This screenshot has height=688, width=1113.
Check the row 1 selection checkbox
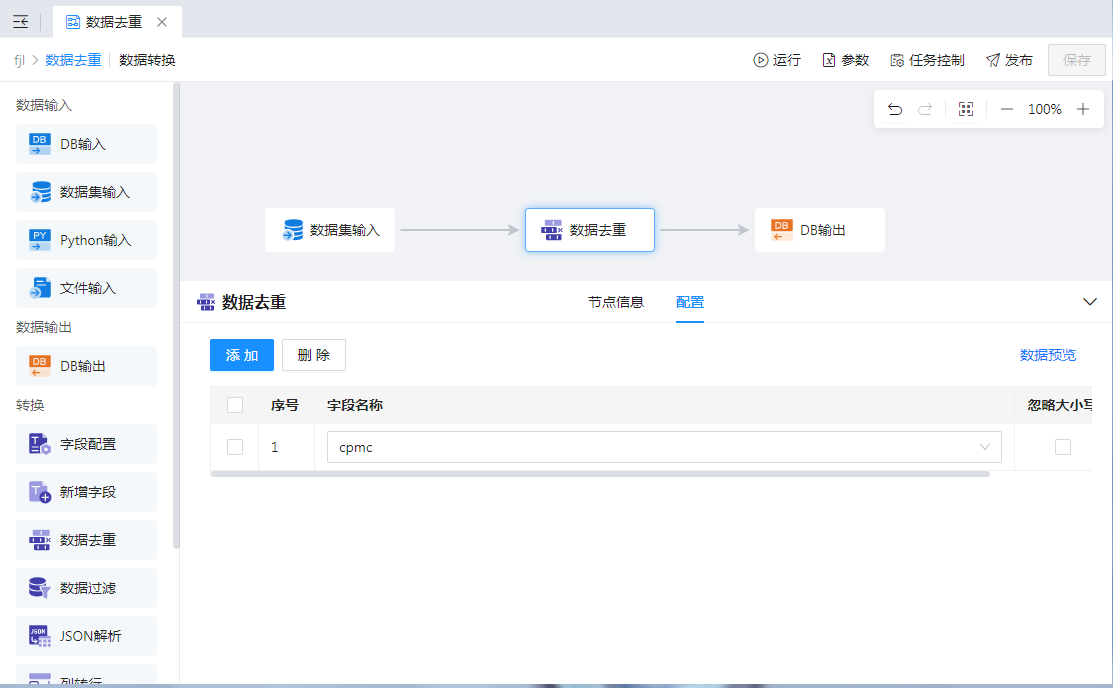pyautogui.click(x=235, y=447)
